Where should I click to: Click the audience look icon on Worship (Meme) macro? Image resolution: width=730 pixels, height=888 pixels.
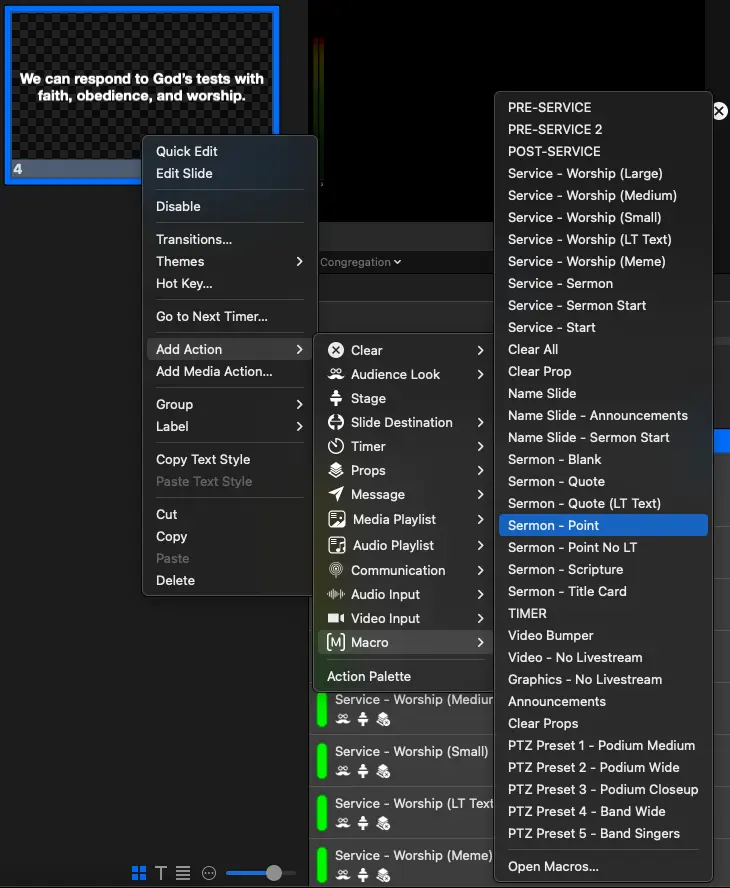click(x=343, y=873)
